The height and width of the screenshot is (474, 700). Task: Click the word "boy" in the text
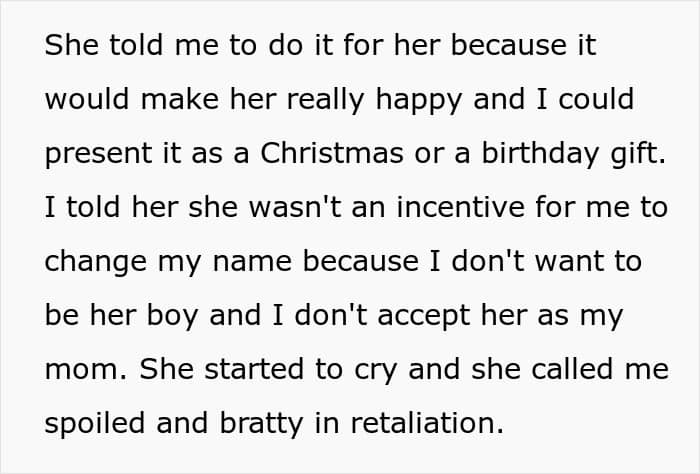point(172,316)
